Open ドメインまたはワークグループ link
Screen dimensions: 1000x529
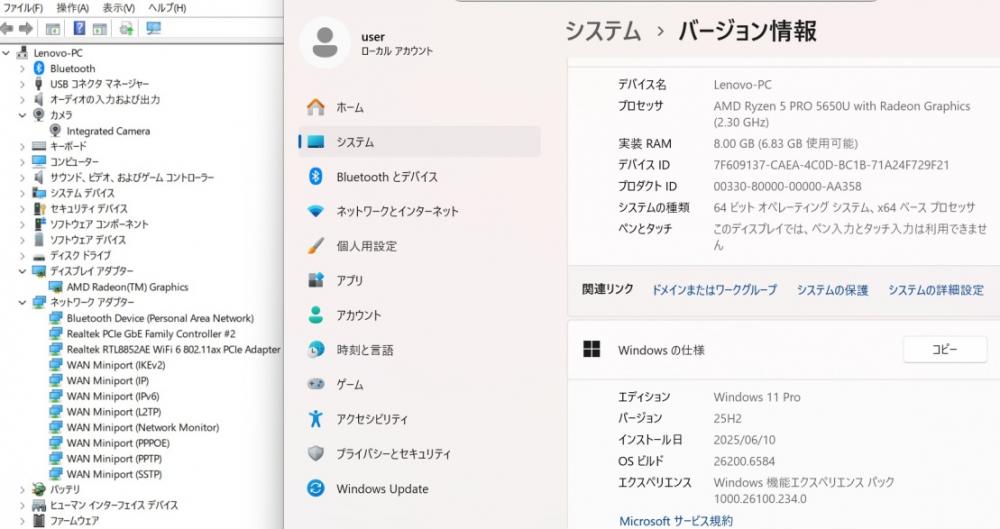pos(714,290)
